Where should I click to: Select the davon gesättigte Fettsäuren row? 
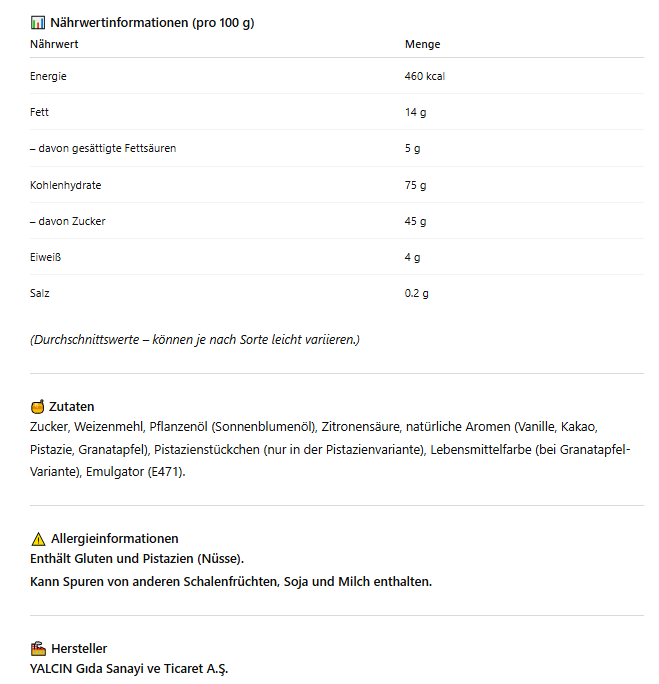coord(103,148)
